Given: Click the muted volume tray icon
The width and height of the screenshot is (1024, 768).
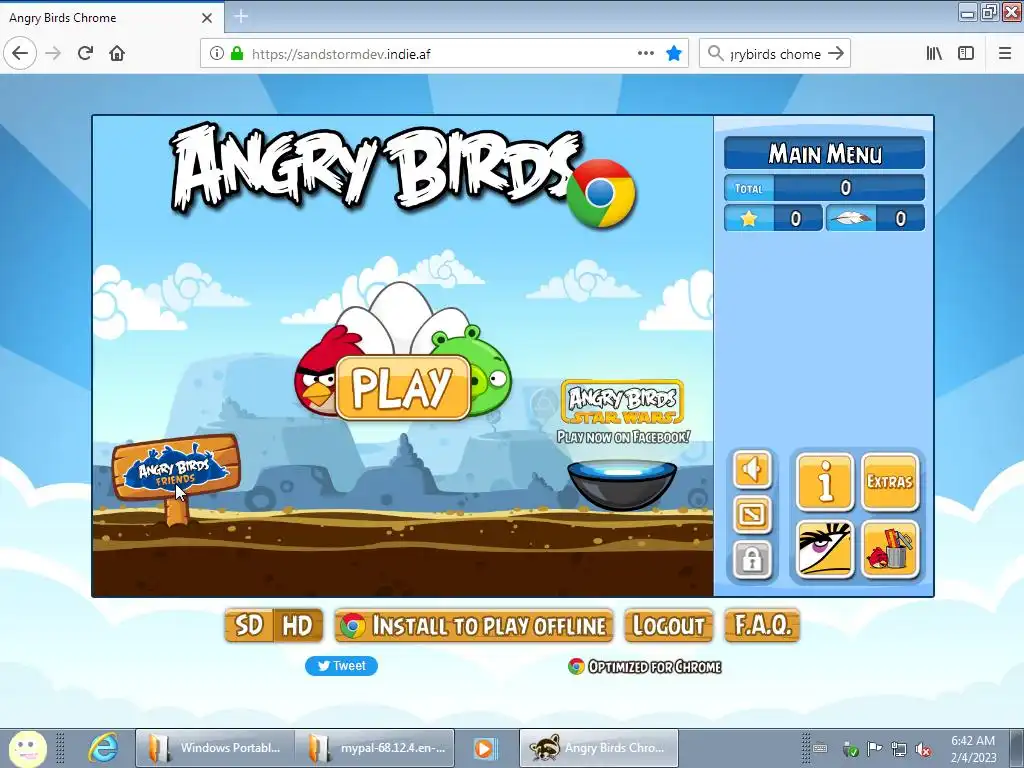Looking at the screenshot, I should pos(923,749).
